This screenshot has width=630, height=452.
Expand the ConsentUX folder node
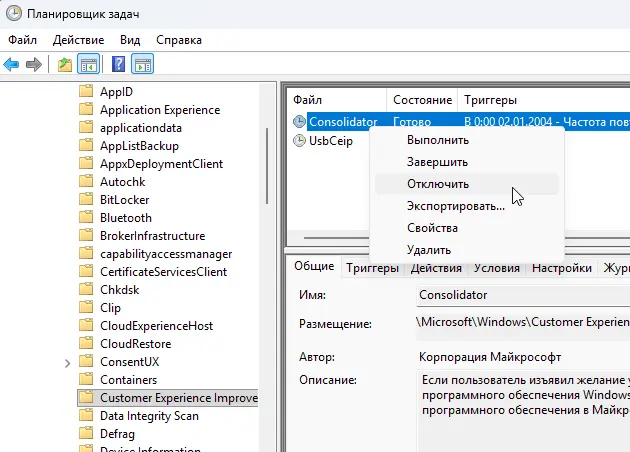click(x=67, y=362)
